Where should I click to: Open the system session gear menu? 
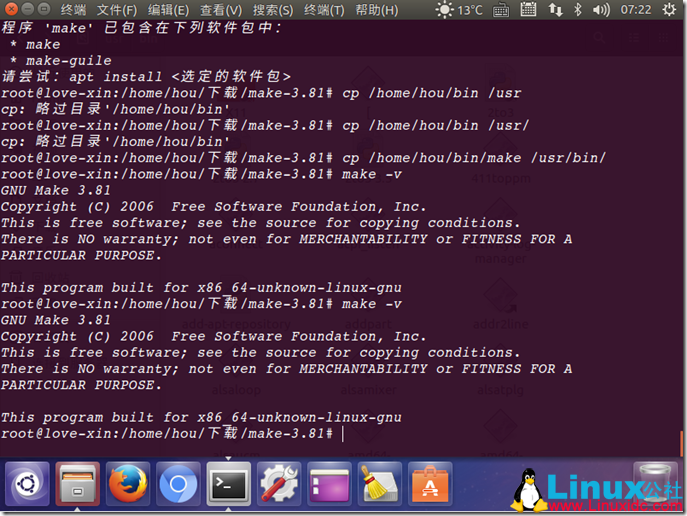pyautogui.click(x=669, y=10)
